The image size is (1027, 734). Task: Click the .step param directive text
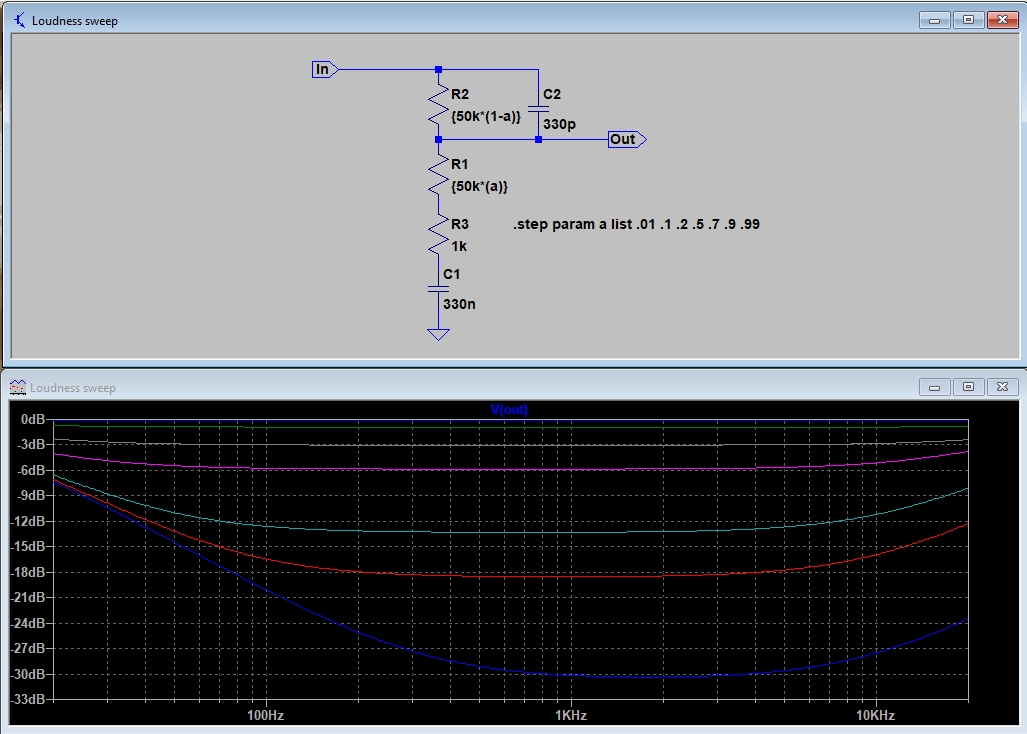point(636,224)
